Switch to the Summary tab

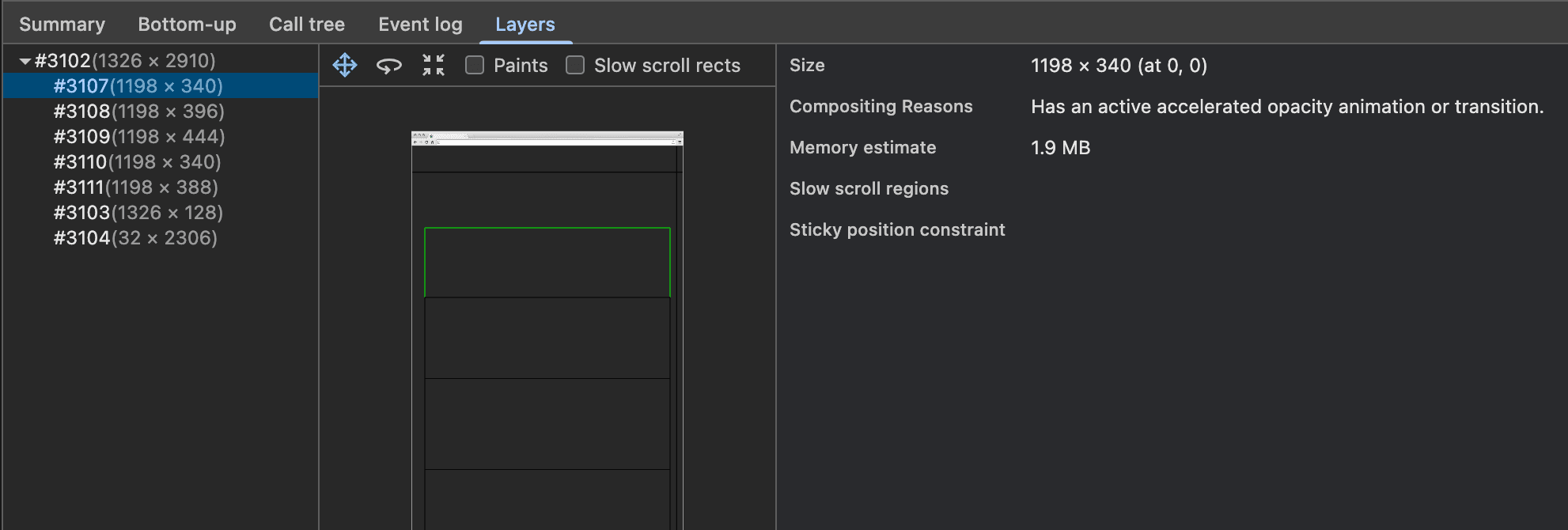click(x=62, y=24)
